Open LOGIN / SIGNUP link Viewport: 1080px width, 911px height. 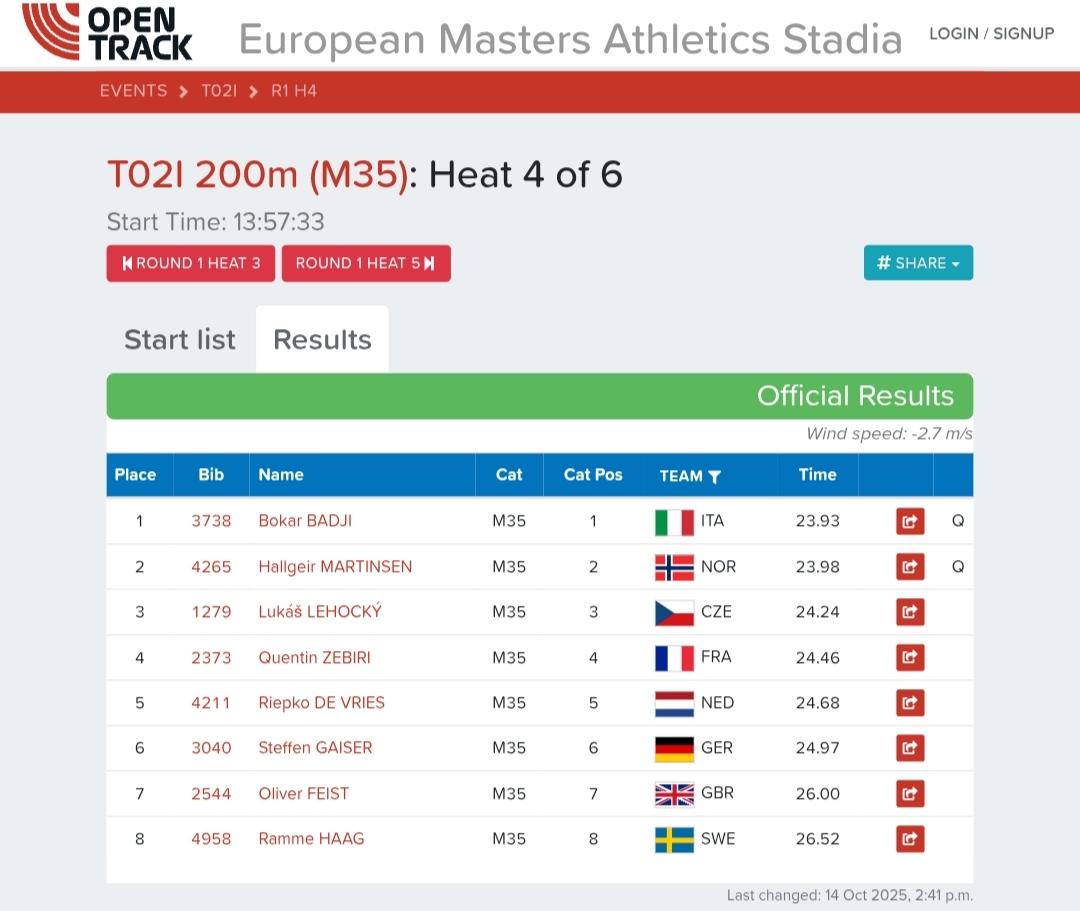(x=991, y=34)
